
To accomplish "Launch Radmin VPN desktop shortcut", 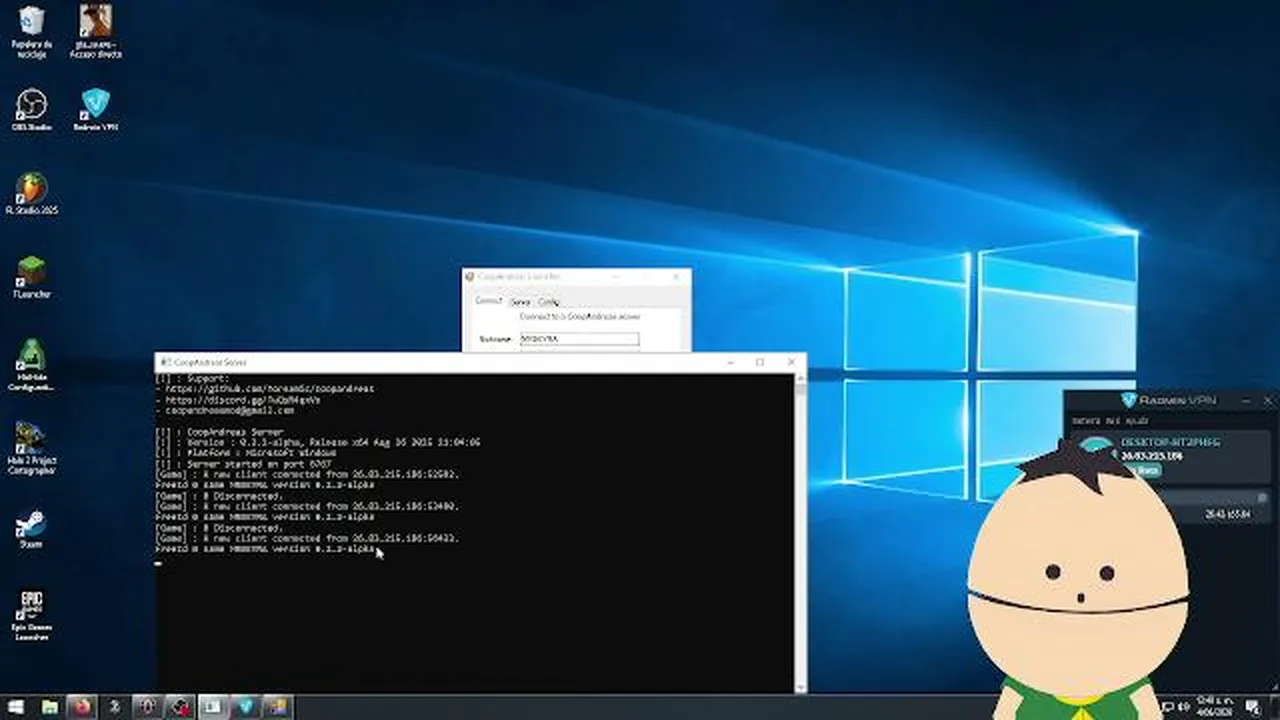I will click(95, 110).
